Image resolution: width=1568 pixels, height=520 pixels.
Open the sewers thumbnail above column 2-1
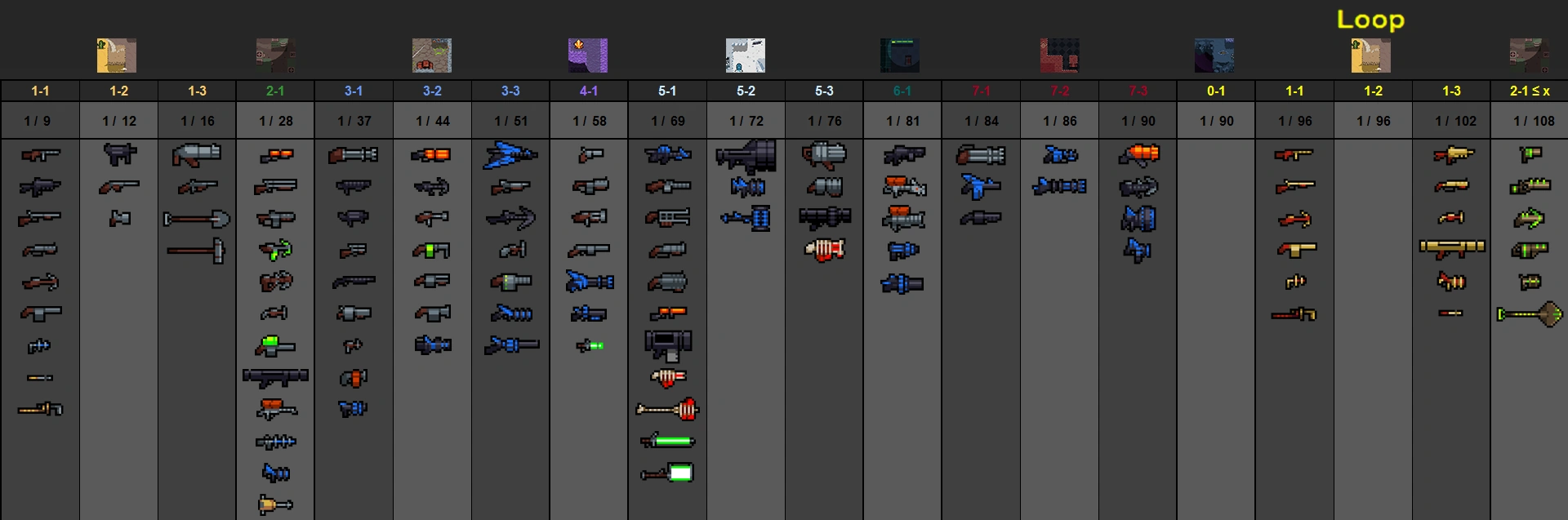[x=276, y=56]
